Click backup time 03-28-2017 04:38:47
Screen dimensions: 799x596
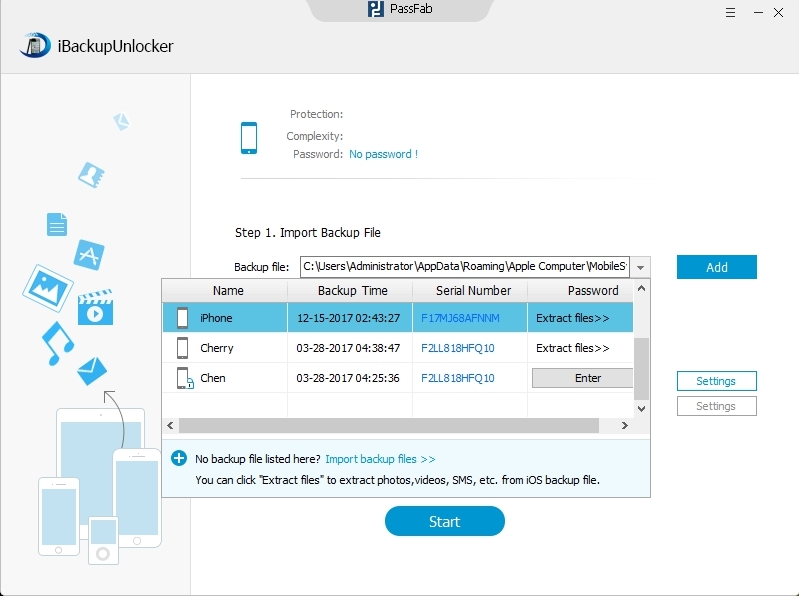click(x=348, y=348)
